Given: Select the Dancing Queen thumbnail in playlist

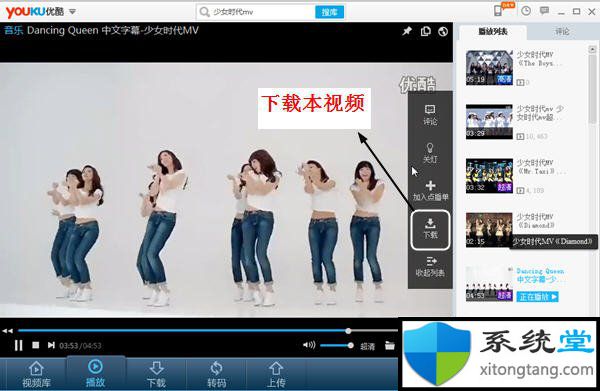Looking at the screenshot, I should point(489,283).
